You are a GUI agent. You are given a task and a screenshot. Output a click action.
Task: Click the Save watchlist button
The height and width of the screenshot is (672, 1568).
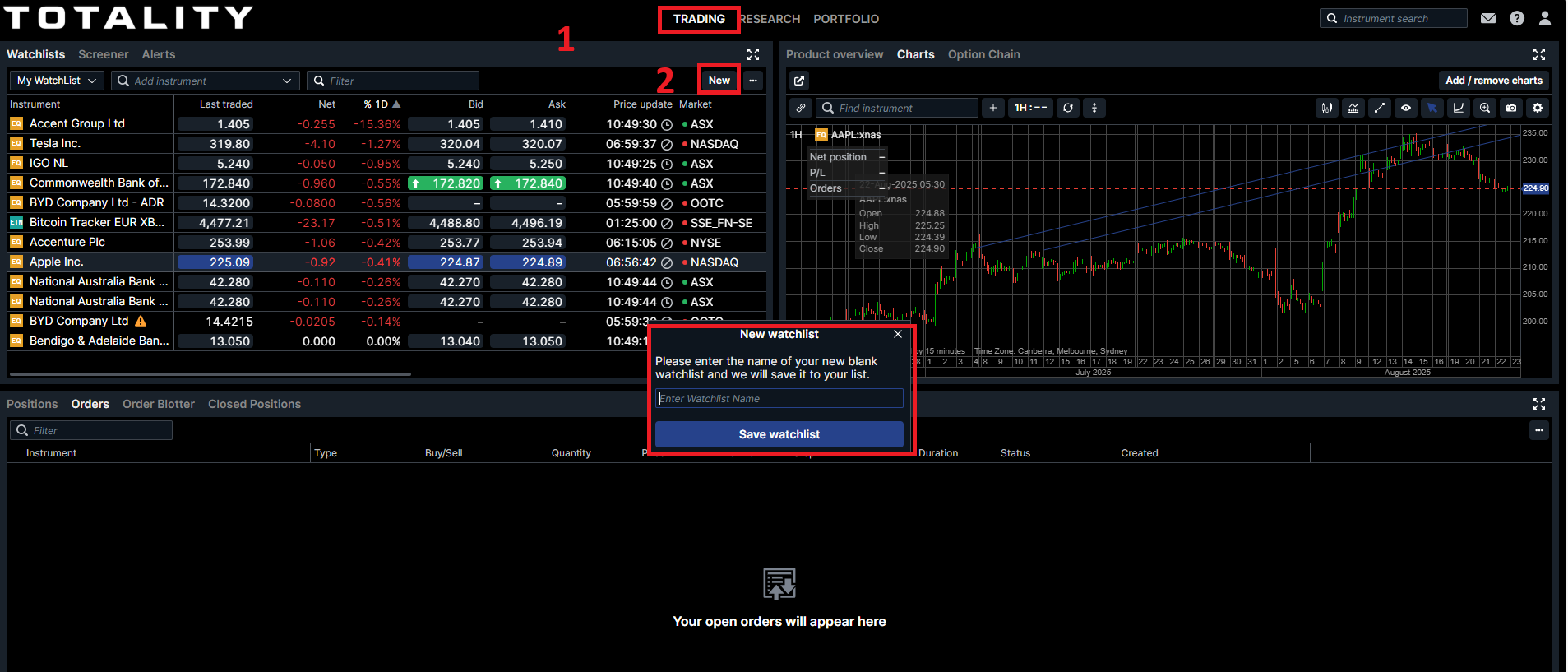[x=779, y=434]
